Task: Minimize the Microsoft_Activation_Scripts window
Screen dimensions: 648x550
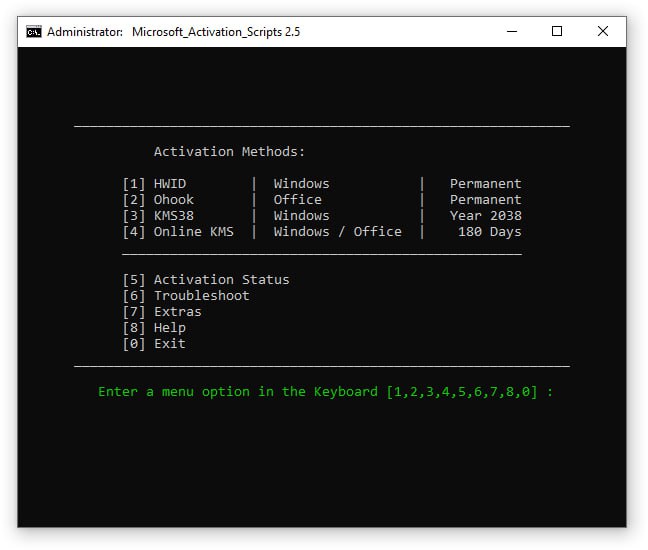Action: (x=511, y=31)
